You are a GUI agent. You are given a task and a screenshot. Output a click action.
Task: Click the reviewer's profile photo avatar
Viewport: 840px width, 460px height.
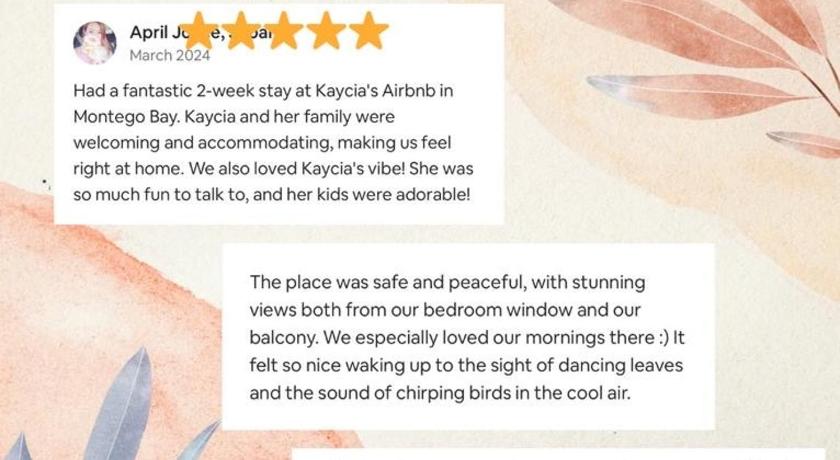(95, 43)
